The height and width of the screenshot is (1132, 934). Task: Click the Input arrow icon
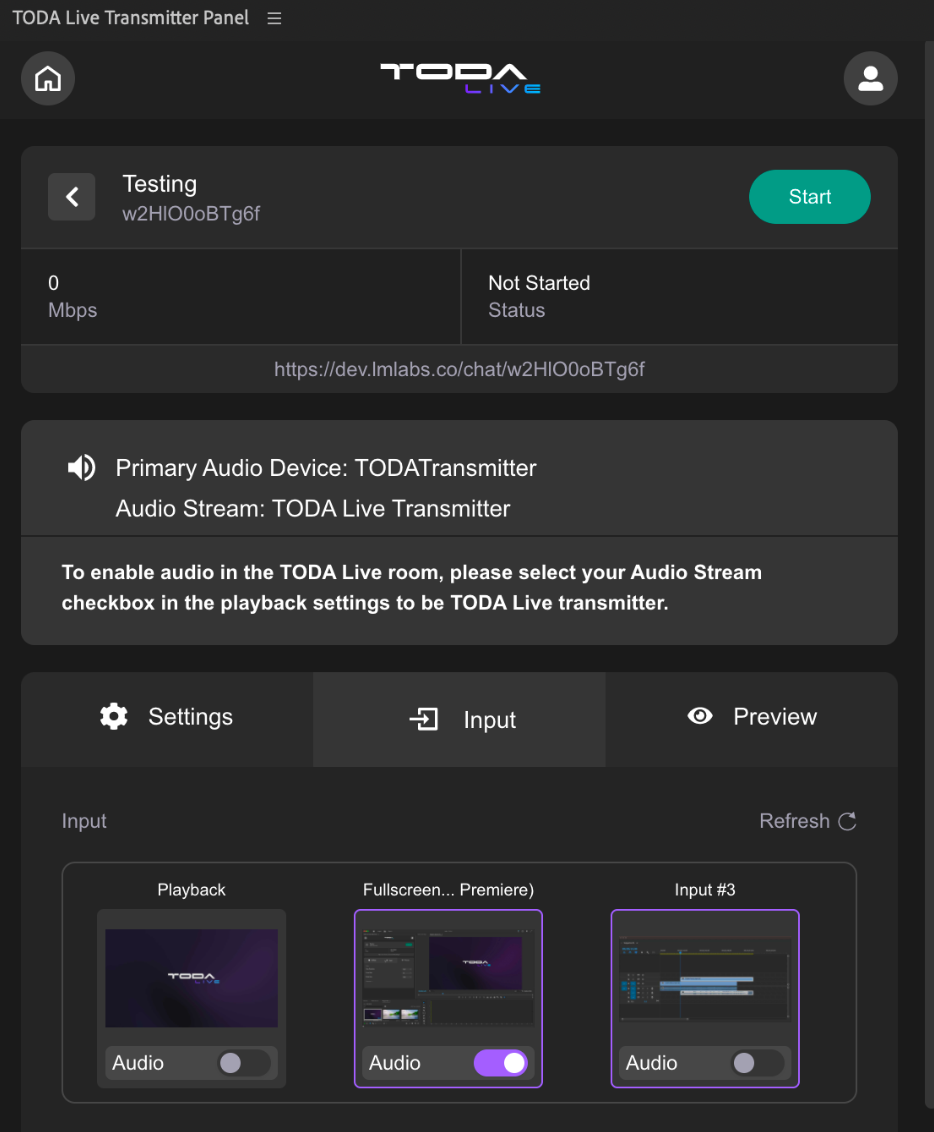pos(424,719)
